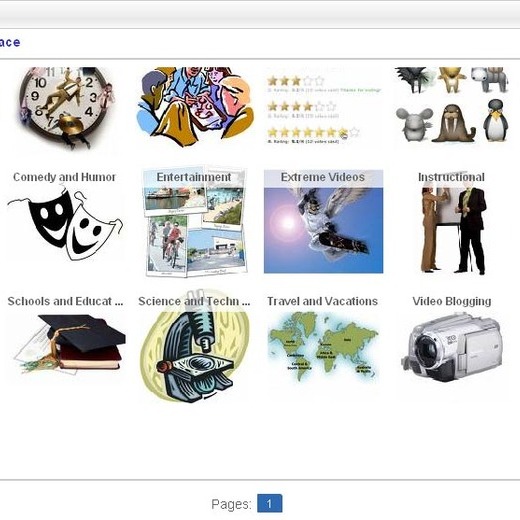
Task: Click the Entertainment category title
Action: [194, 177]
